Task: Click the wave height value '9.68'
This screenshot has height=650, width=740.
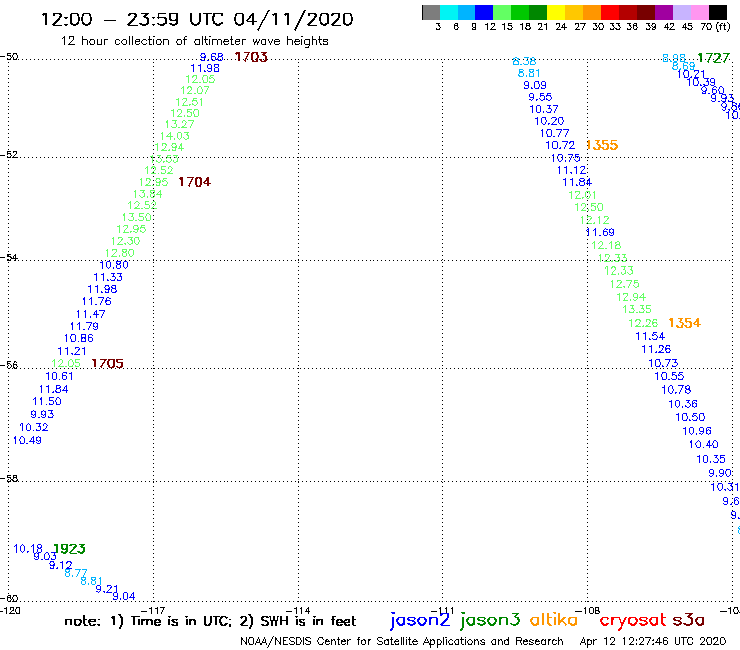Action: pos(211,57)
